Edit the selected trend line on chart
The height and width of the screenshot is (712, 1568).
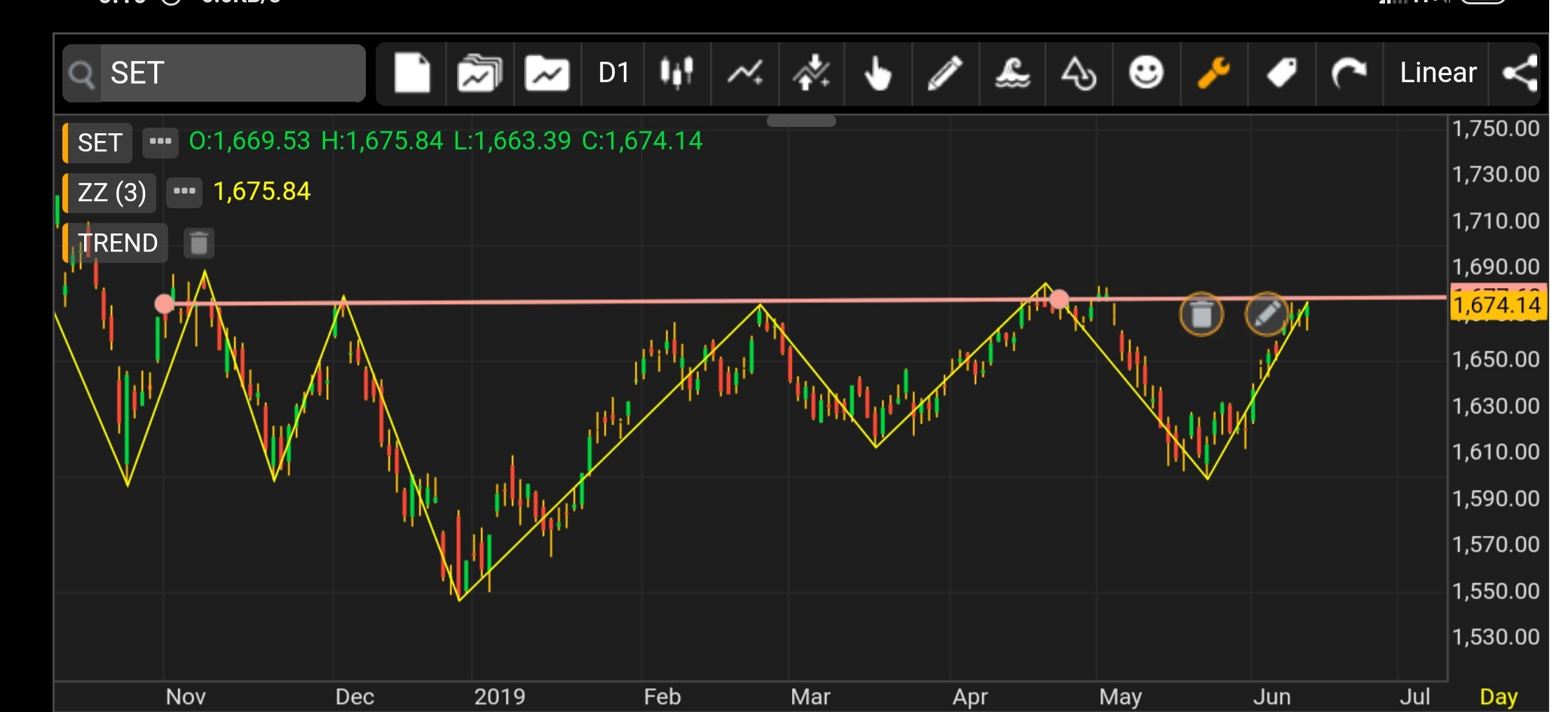click(1267, 314)
